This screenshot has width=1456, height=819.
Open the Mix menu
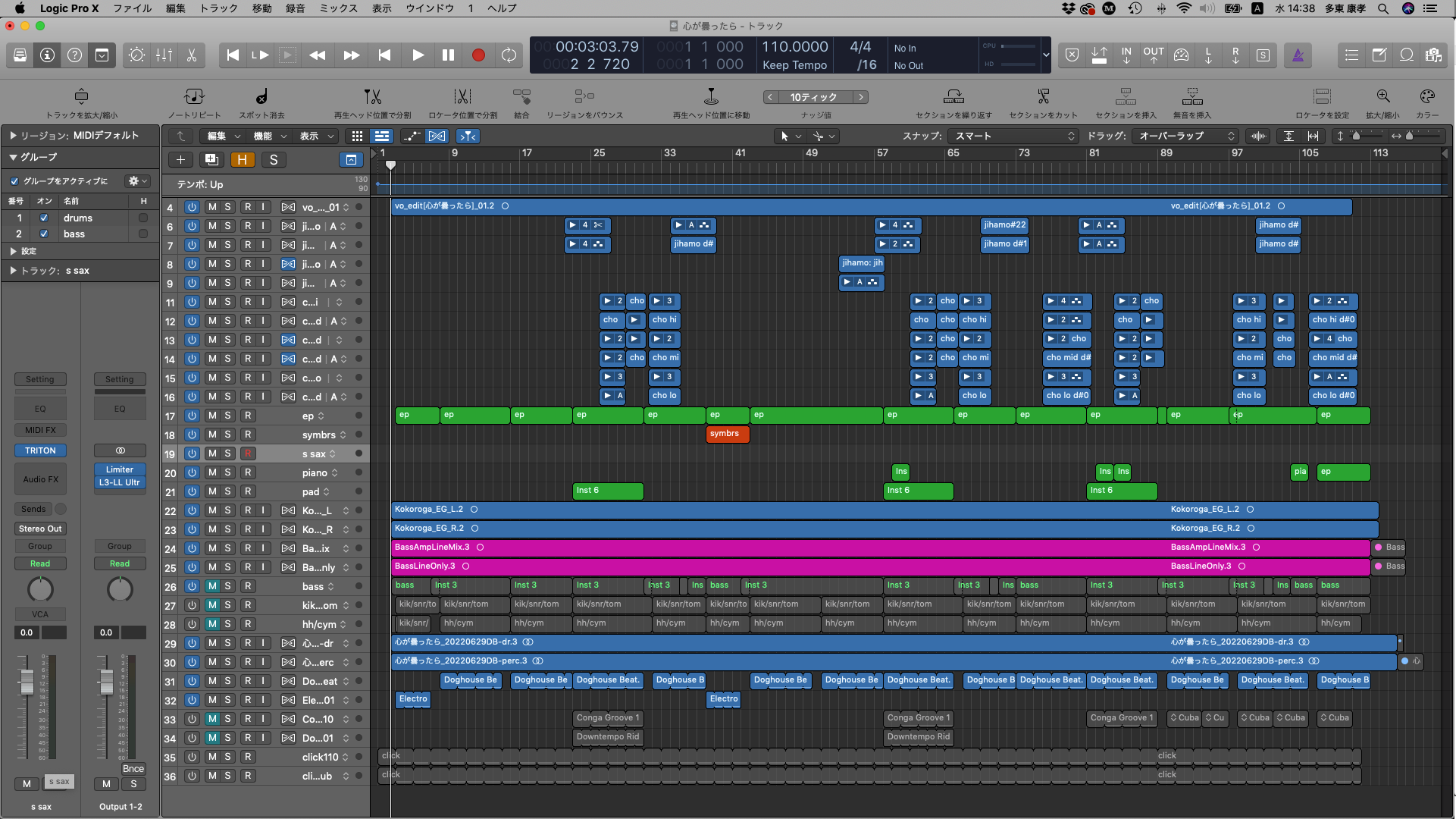338,8
